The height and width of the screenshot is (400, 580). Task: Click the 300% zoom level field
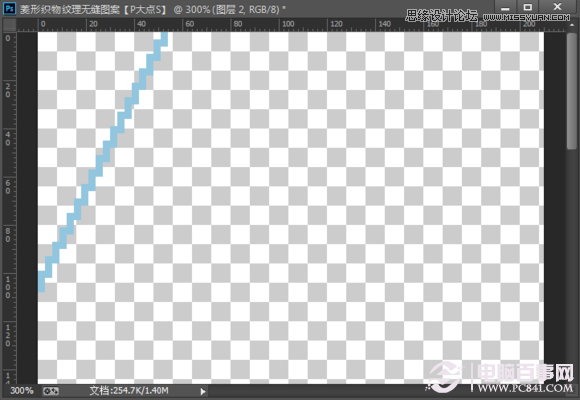[x=21, y=391]
